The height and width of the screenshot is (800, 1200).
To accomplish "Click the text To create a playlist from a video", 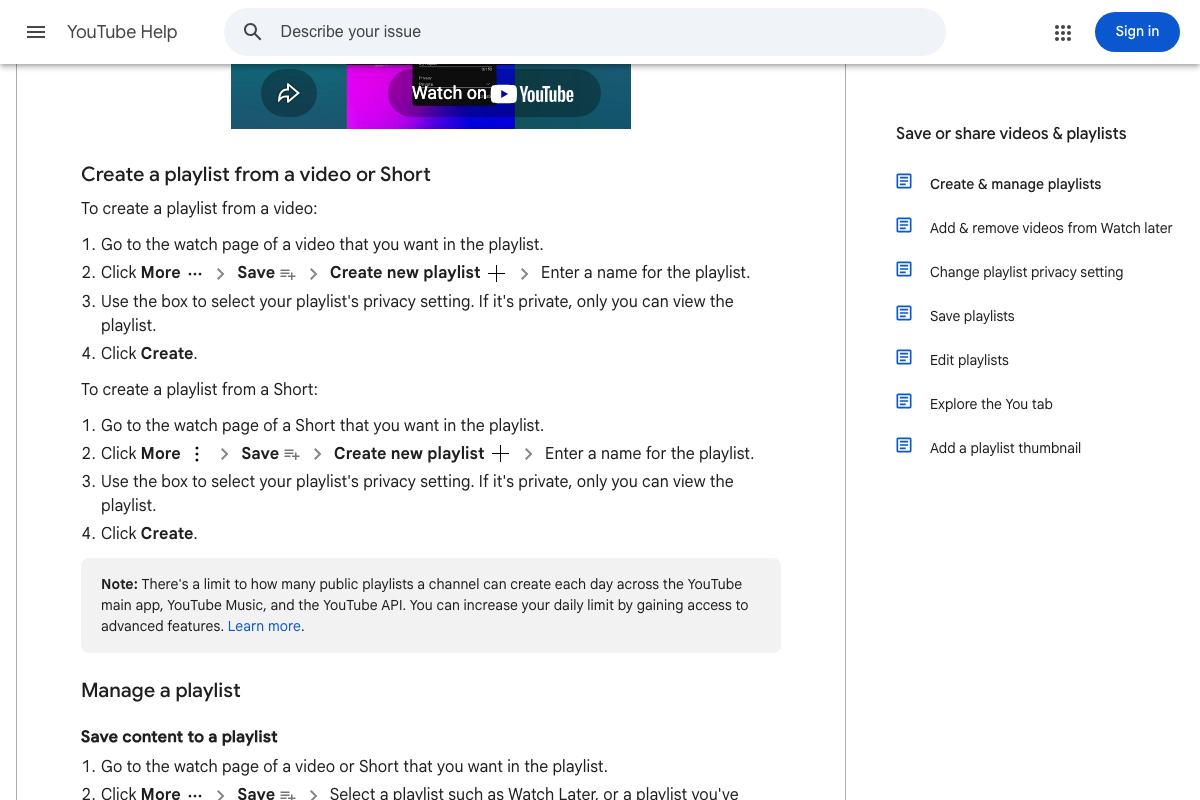I will [x=199, y=209].
